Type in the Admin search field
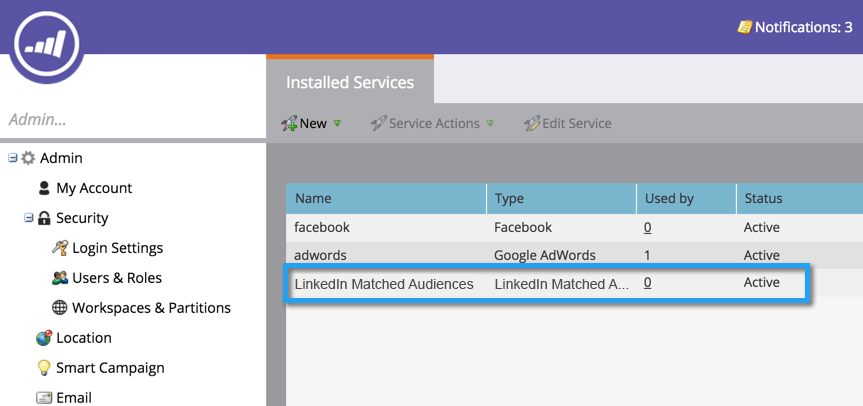The height and width of the screenshot is (406, 863). point(130,119)
